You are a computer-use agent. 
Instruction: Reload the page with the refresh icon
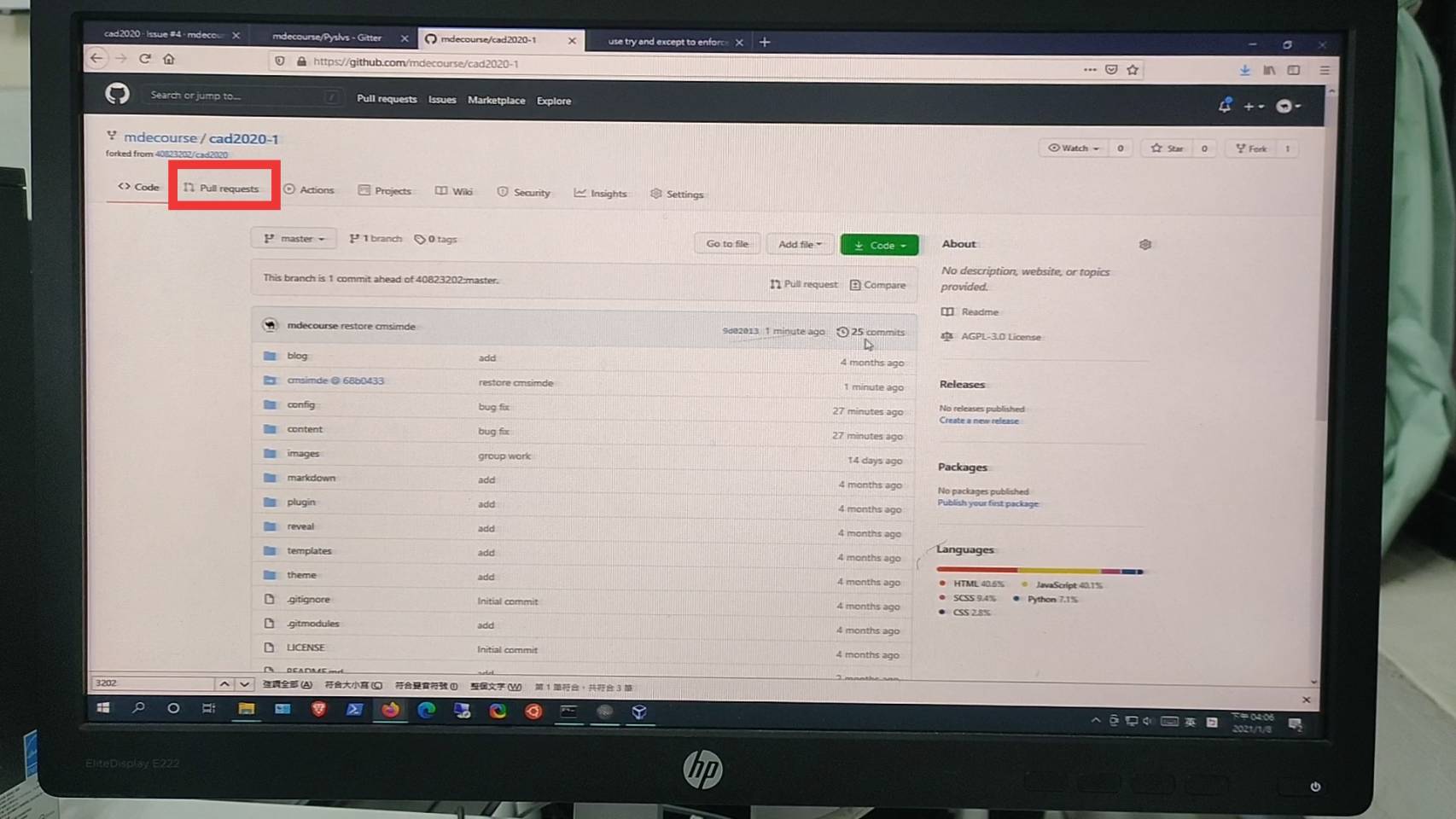click(145, 59)
